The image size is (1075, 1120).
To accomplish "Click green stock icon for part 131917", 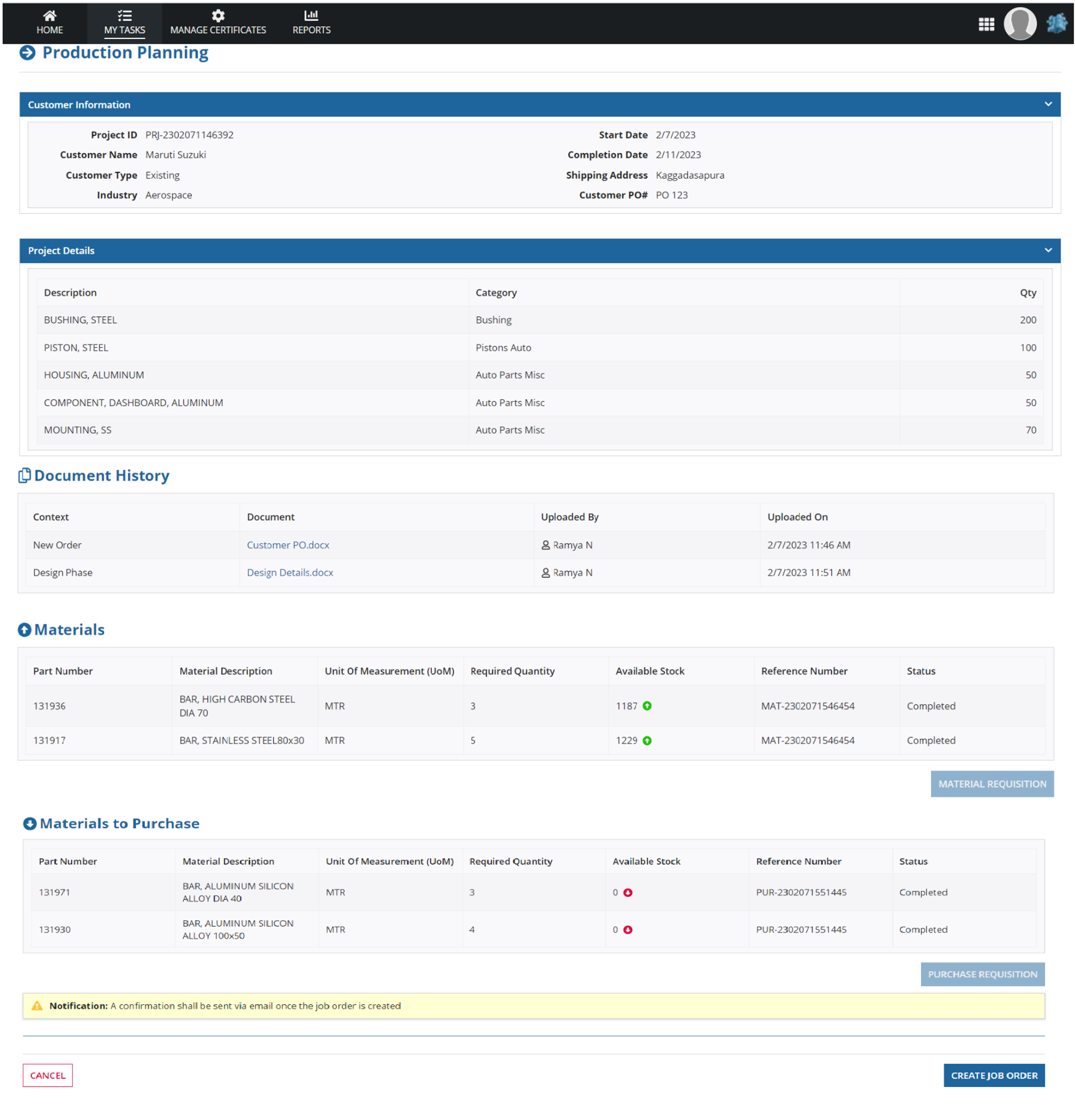I will click(647, 741).
